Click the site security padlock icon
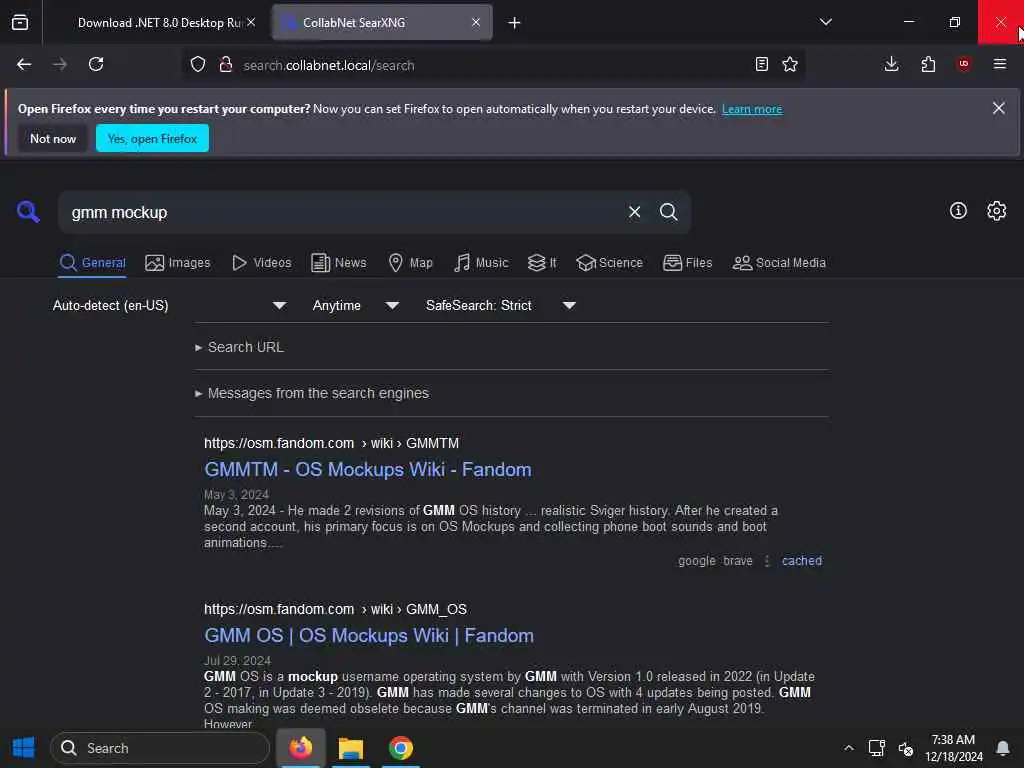This screenshot has width=1024, height=768. point(226,65)
